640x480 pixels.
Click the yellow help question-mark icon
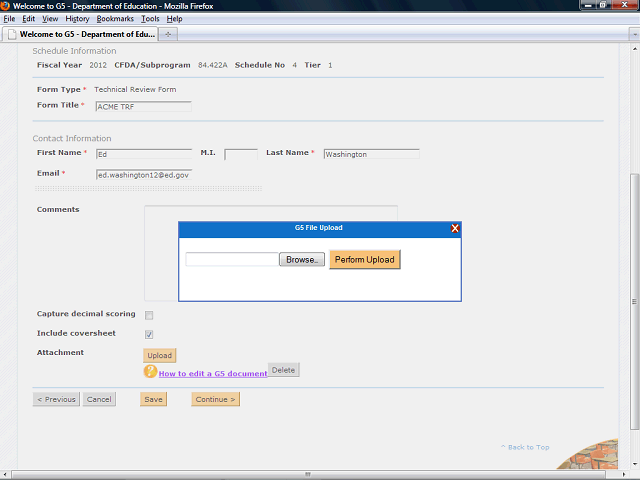coord(150,371)
